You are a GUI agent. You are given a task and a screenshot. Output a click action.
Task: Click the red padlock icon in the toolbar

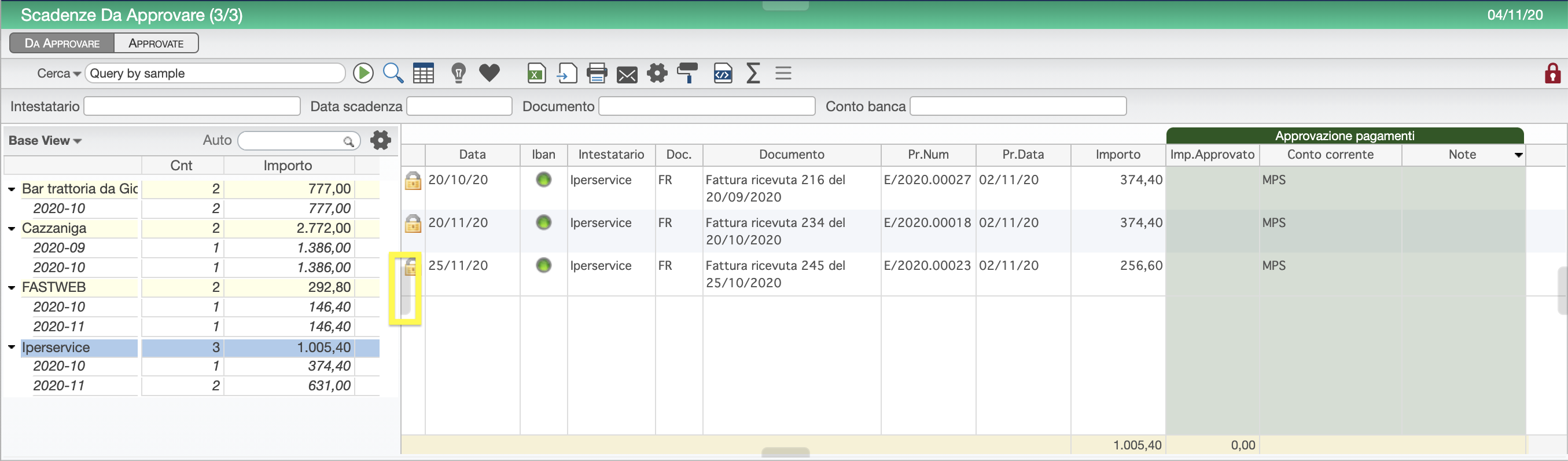1552,73
